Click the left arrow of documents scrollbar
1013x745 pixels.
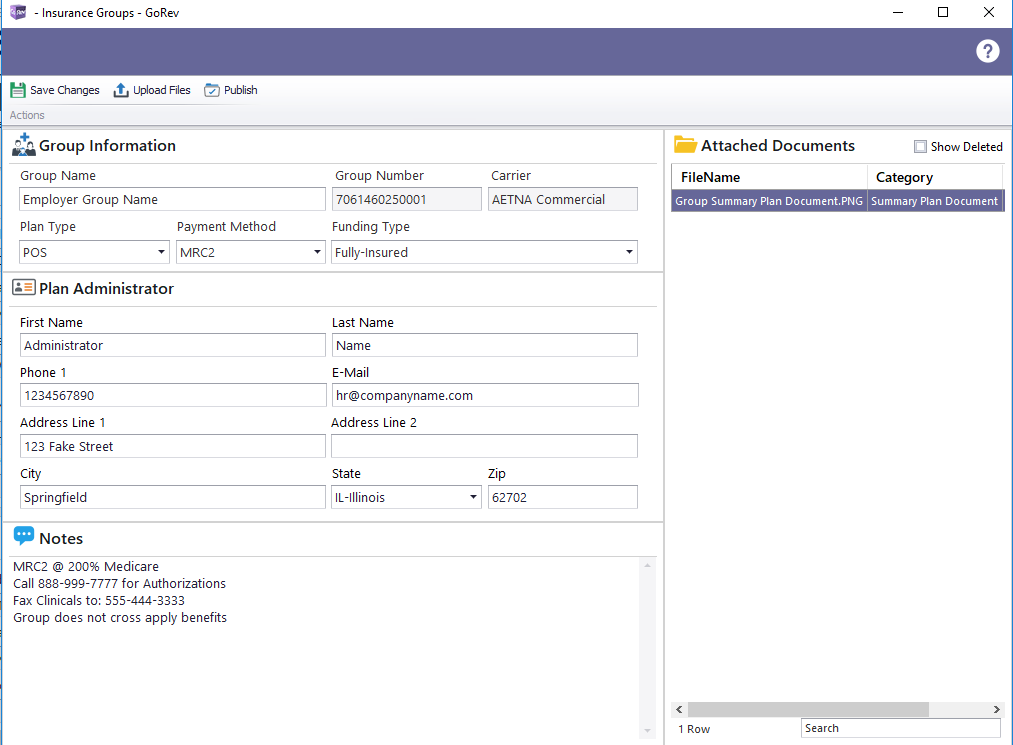click(679, 709)
